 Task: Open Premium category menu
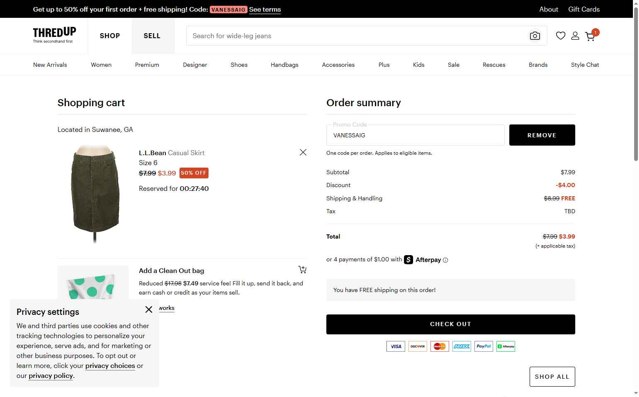point(147,65)
